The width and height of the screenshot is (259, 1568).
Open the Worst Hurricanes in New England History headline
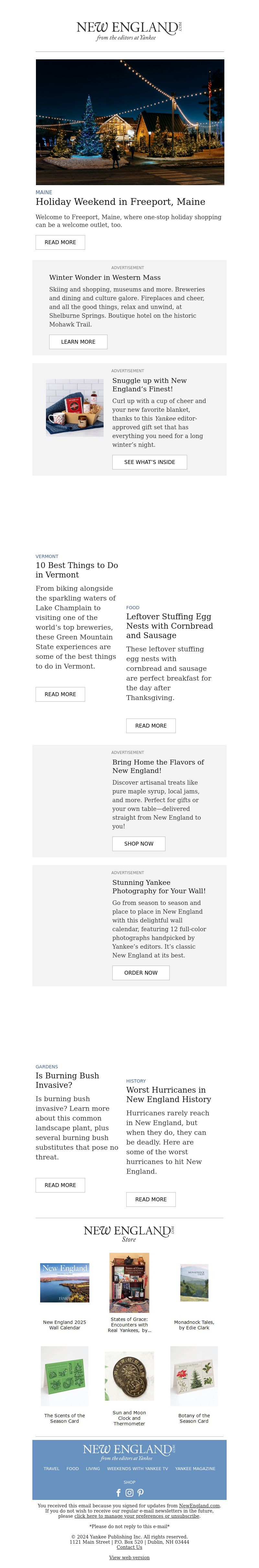pos(168,1094)
